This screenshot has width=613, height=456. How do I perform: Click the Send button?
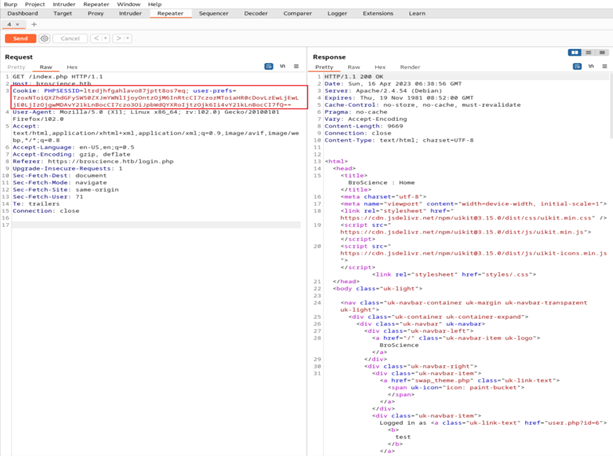tap(20, 38)
